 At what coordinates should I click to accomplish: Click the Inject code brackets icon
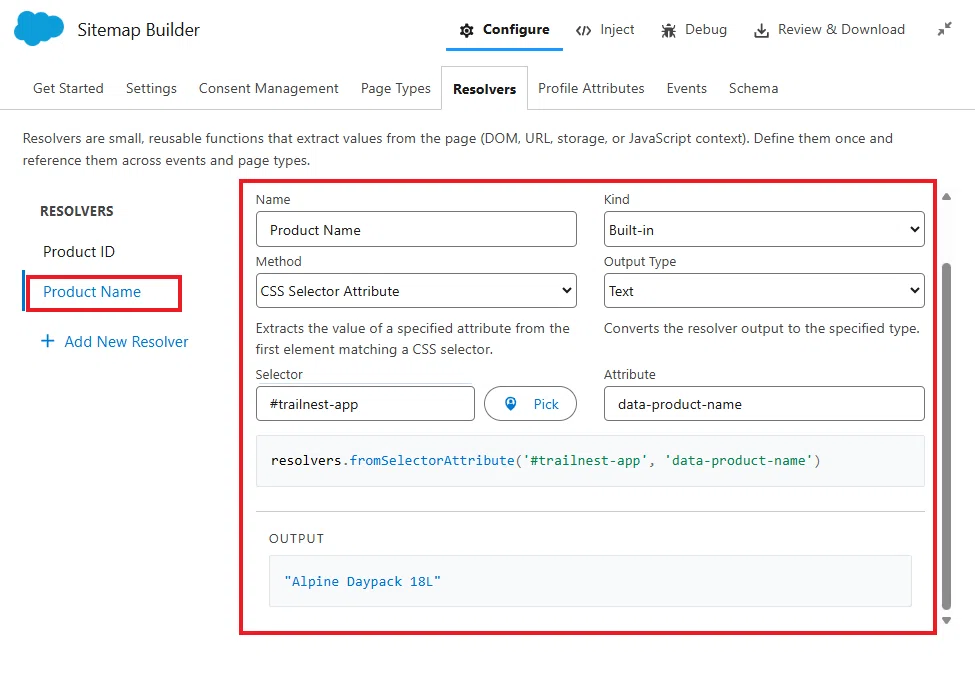tap(583, 30)
